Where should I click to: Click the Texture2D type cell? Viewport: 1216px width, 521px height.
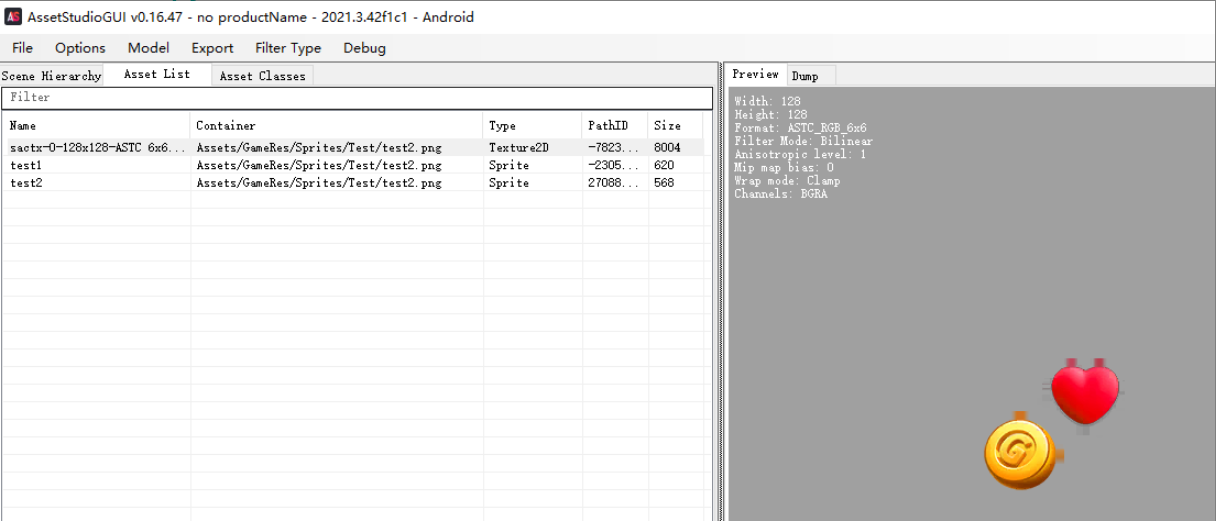point(518,148)
